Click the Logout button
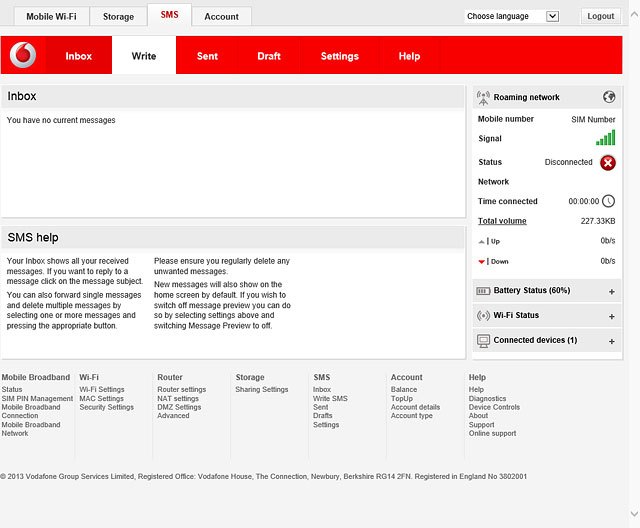 601,16
